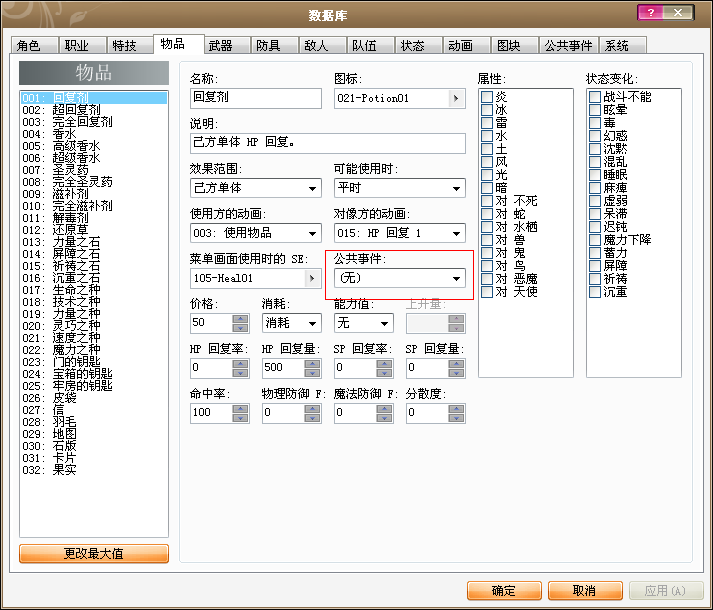Decrease HP 回复量 with down arrow

[312, 373]
